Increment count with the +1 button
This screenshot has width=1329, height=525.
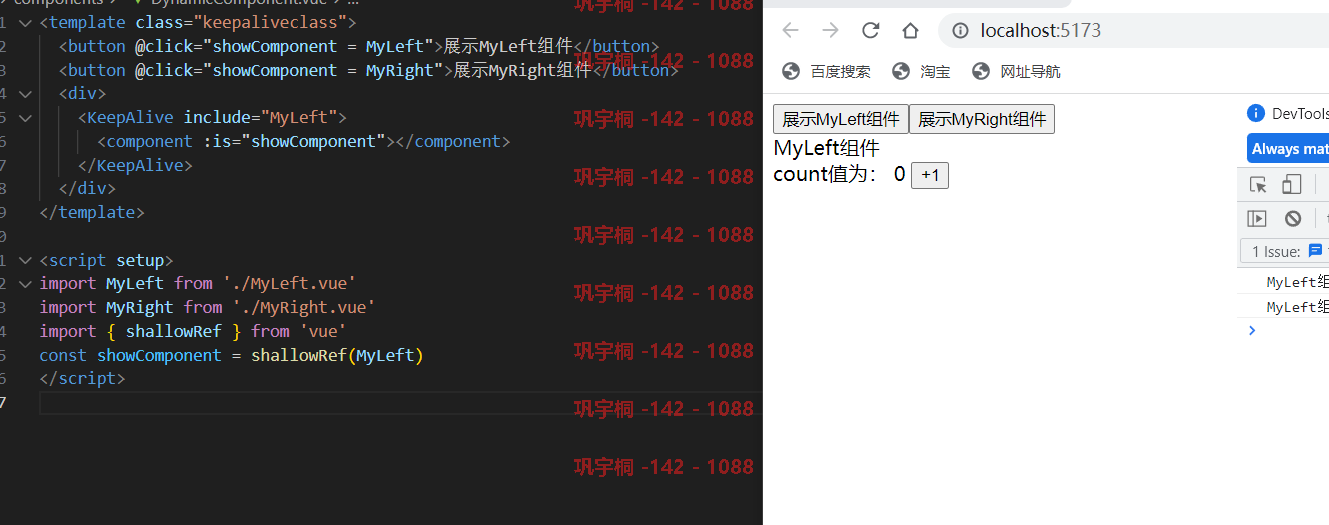point(930,175)
